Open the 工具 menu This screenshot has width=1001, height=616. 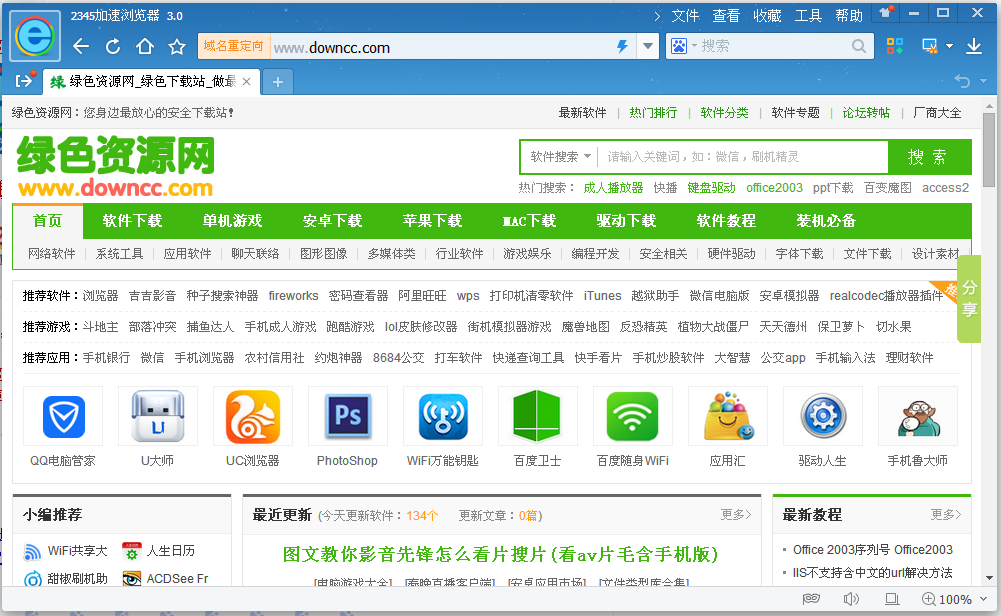coord(808,15)
